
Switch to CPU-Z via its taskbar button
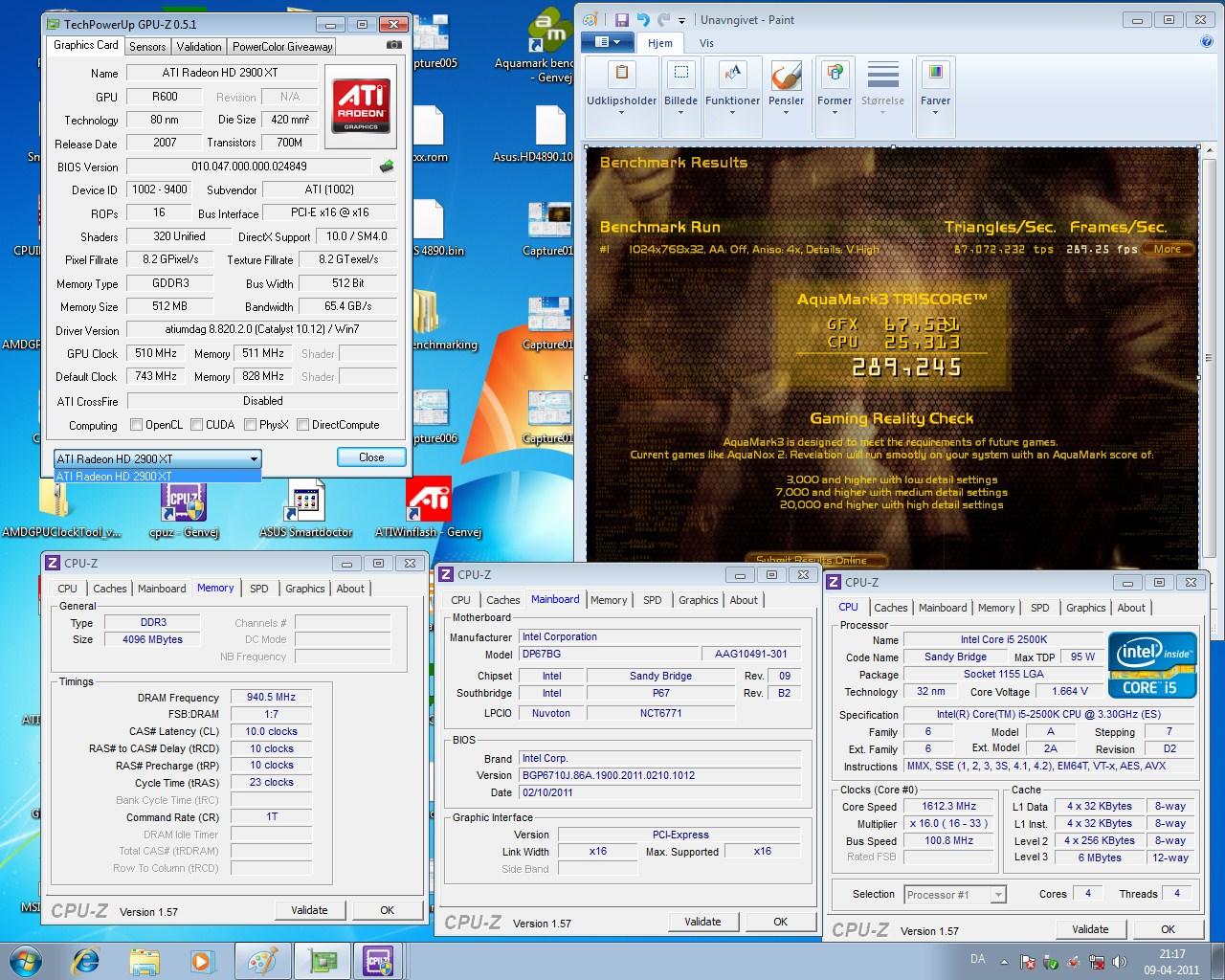pyautogui.click(x=379, y=960)
